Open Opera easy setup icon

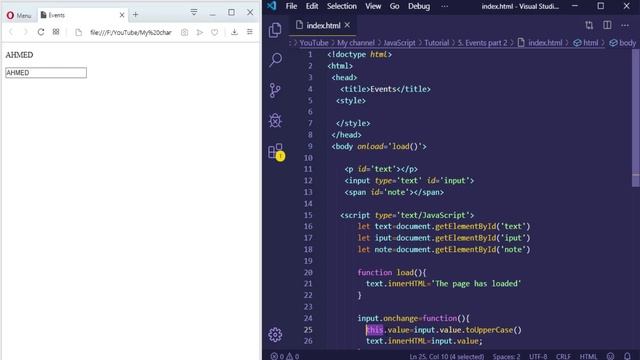click(250, 32)
